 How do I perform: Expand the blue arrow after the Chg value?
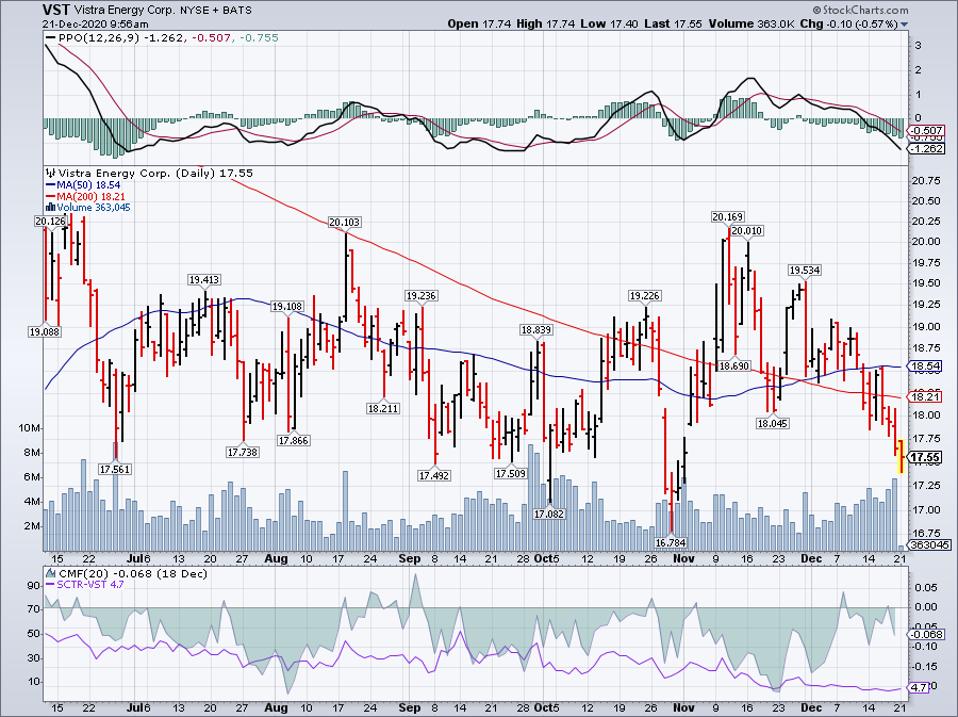[x=904, y=25]
